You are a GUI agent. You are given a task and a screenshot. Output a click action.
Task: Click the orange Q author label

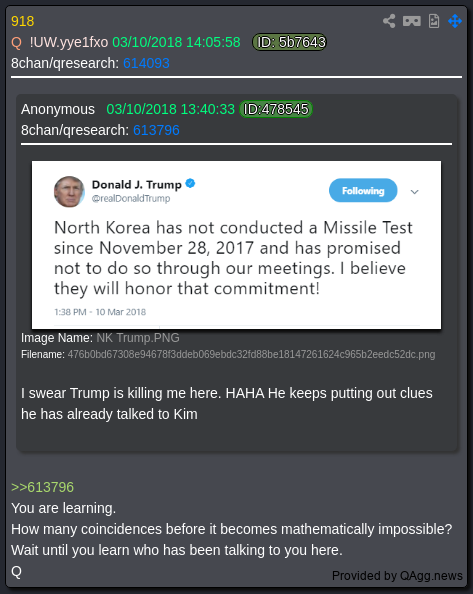(x=16, y=42)
